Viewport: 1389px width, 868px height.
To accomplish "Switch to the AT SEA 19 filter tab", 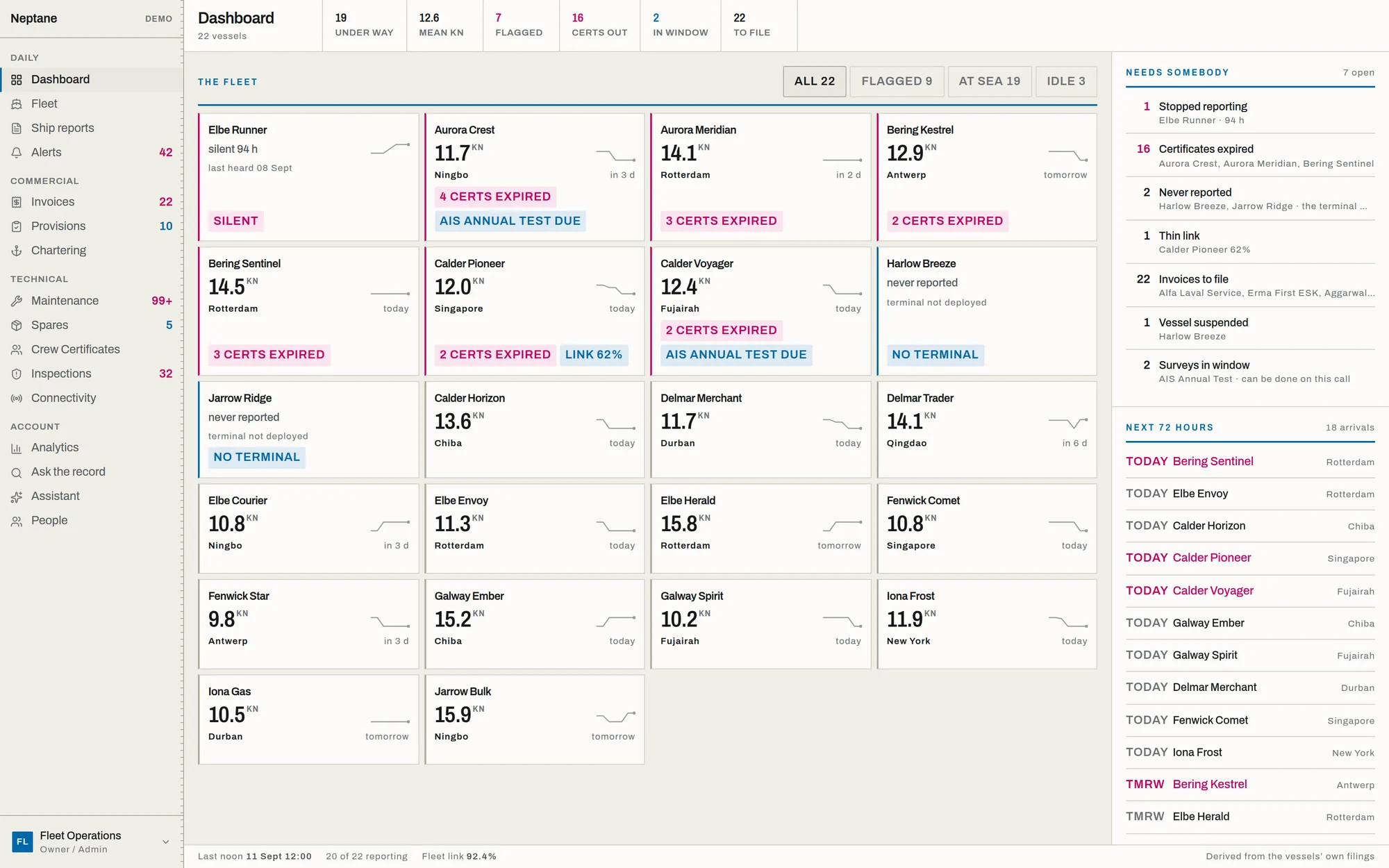I will [989, 81].
